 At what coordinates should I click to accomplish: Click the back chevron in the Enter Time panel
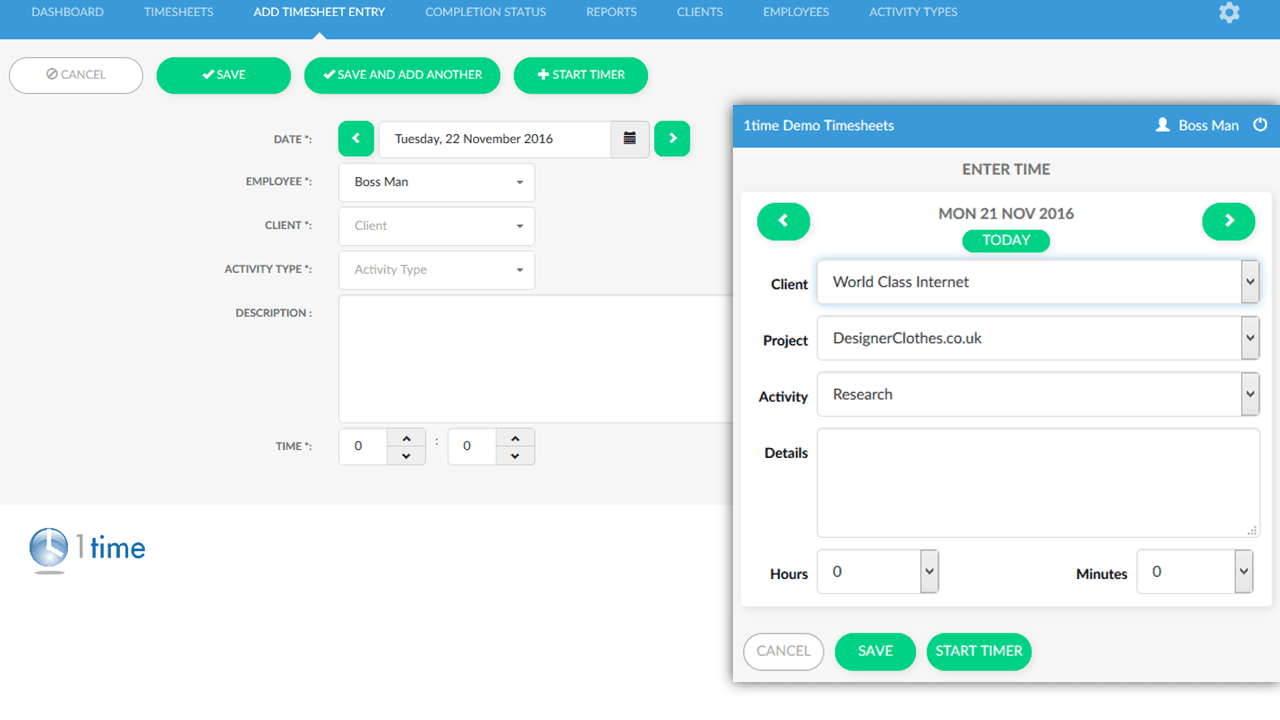pos(783,221)
